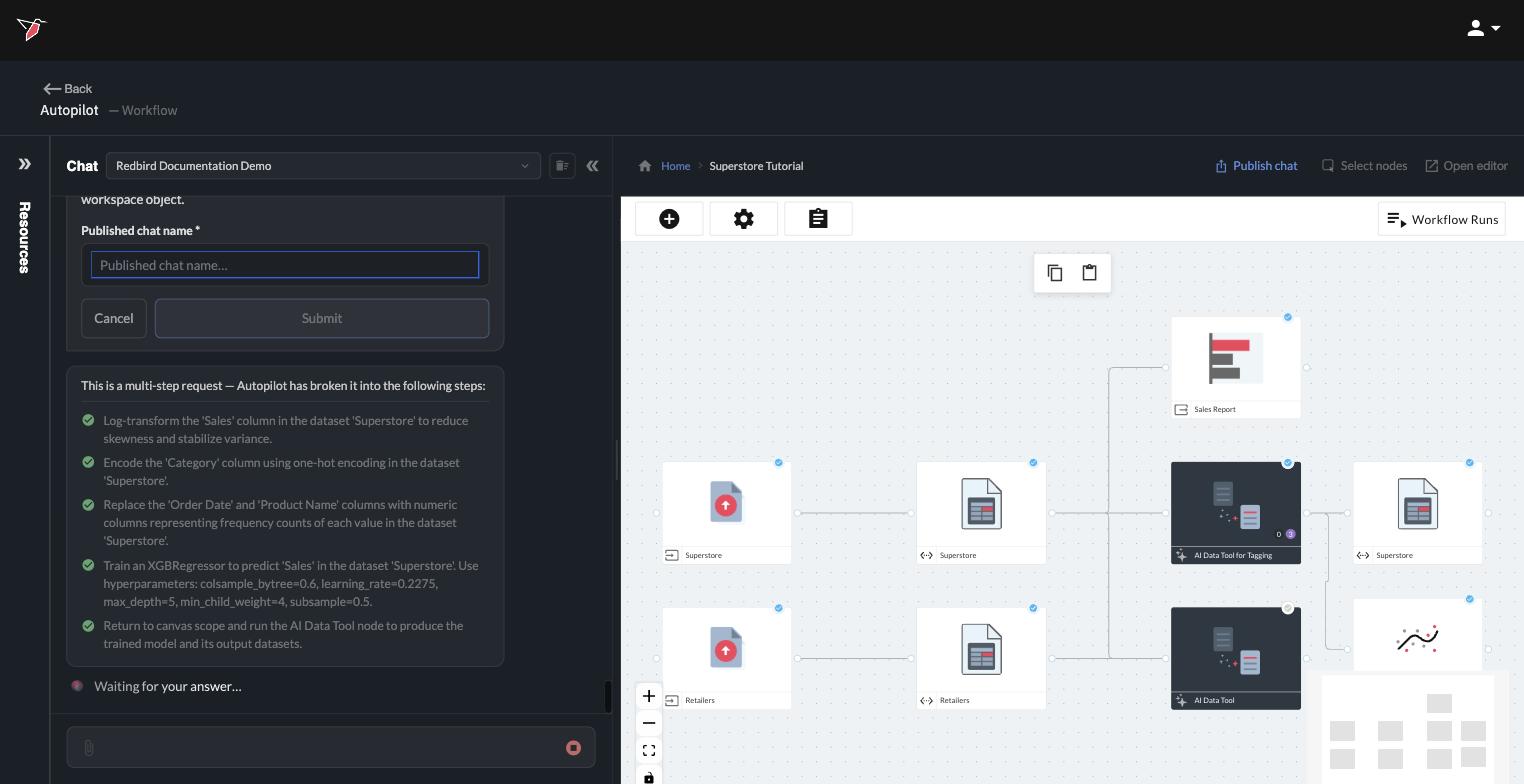This screenshot has height=784, width=1524.
Task: Select the line chart node
Action: pos(1418,636)
